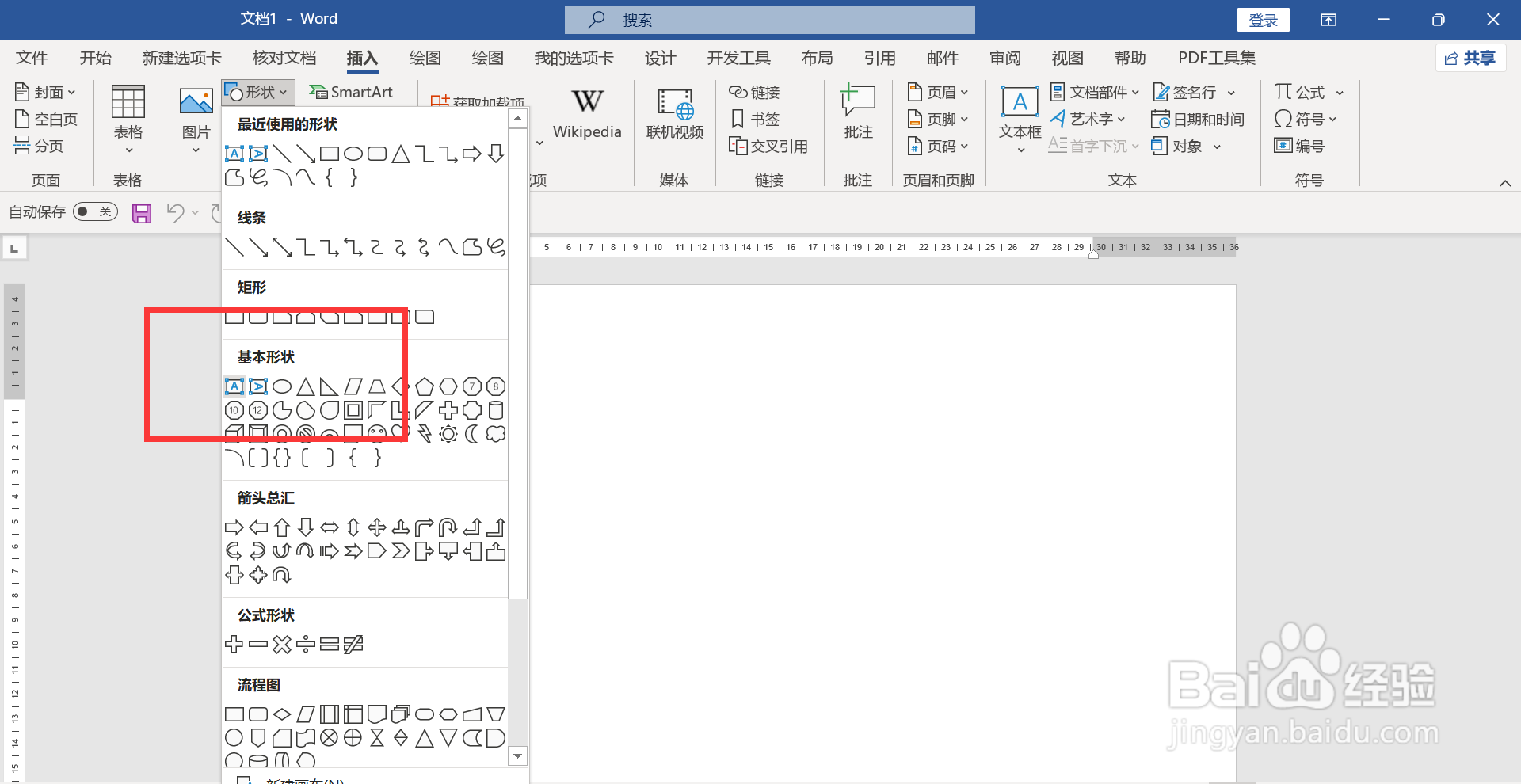The image size is (1521, 784).
Task: Pick the flowchart process rectangle
Action: pyautogui.click(x=234, y=714)
